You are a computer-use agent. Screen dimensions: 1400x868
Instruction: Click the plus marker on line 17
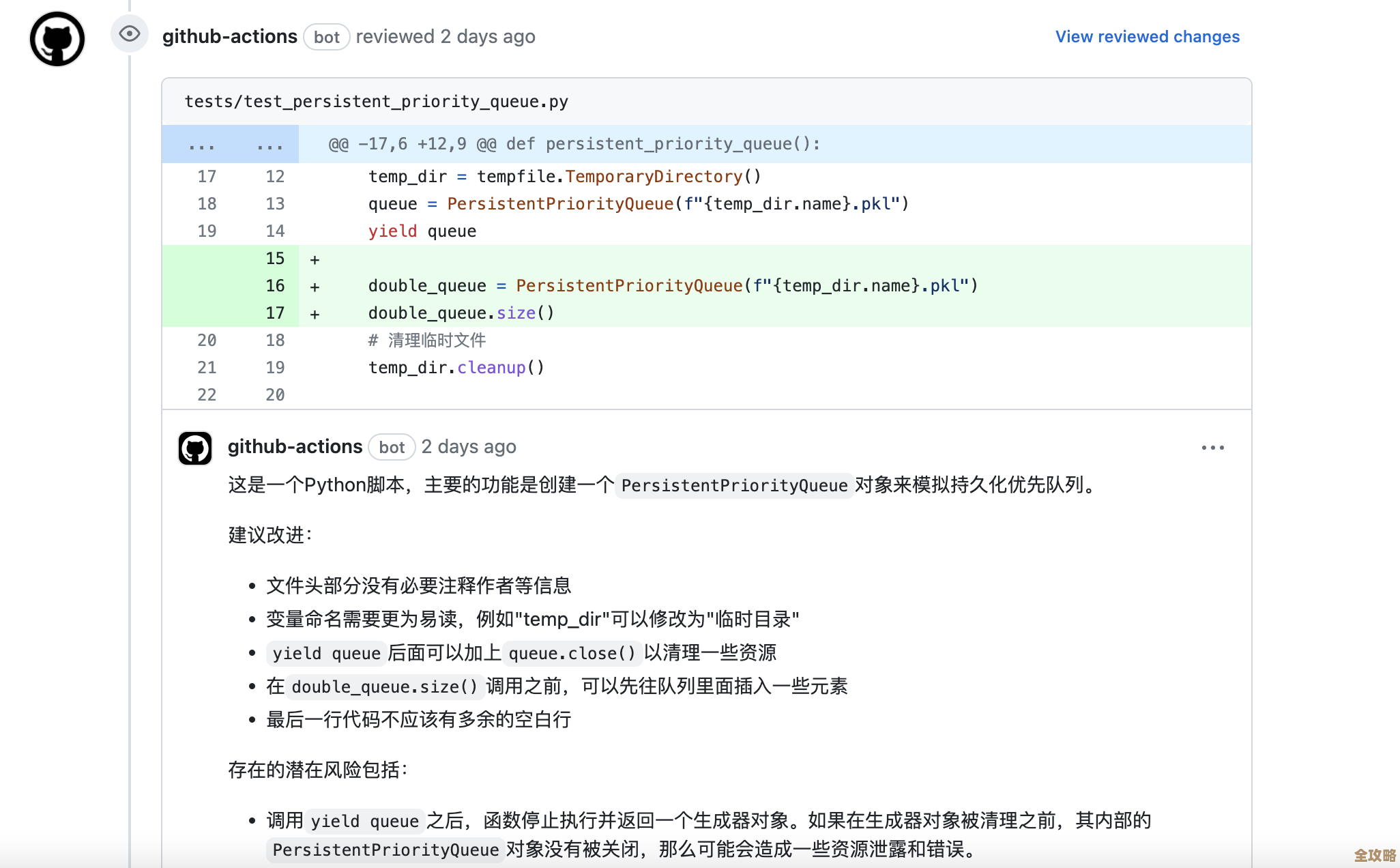point(315,314)
